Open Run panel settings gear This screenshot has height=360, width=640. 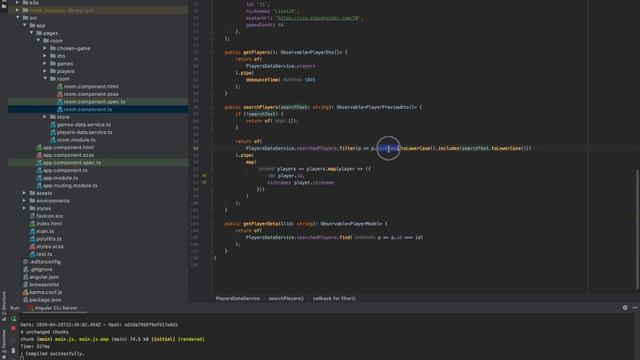625,308
